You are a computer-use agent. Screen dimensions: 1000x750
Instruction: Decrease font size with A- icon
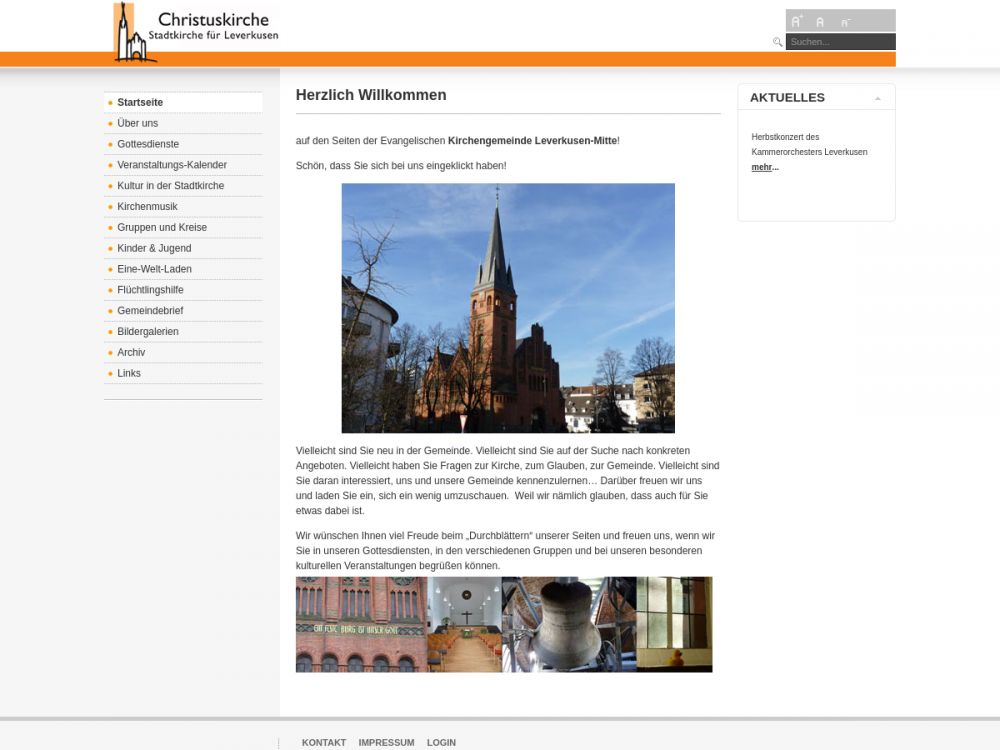(x=846, y=21)
